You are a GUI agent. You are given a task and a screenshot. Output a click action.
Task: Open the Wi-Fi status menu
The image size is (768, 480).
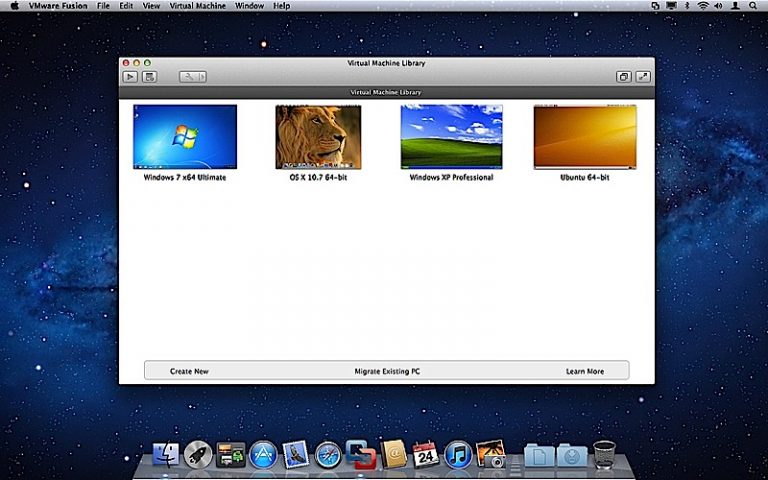703,6
